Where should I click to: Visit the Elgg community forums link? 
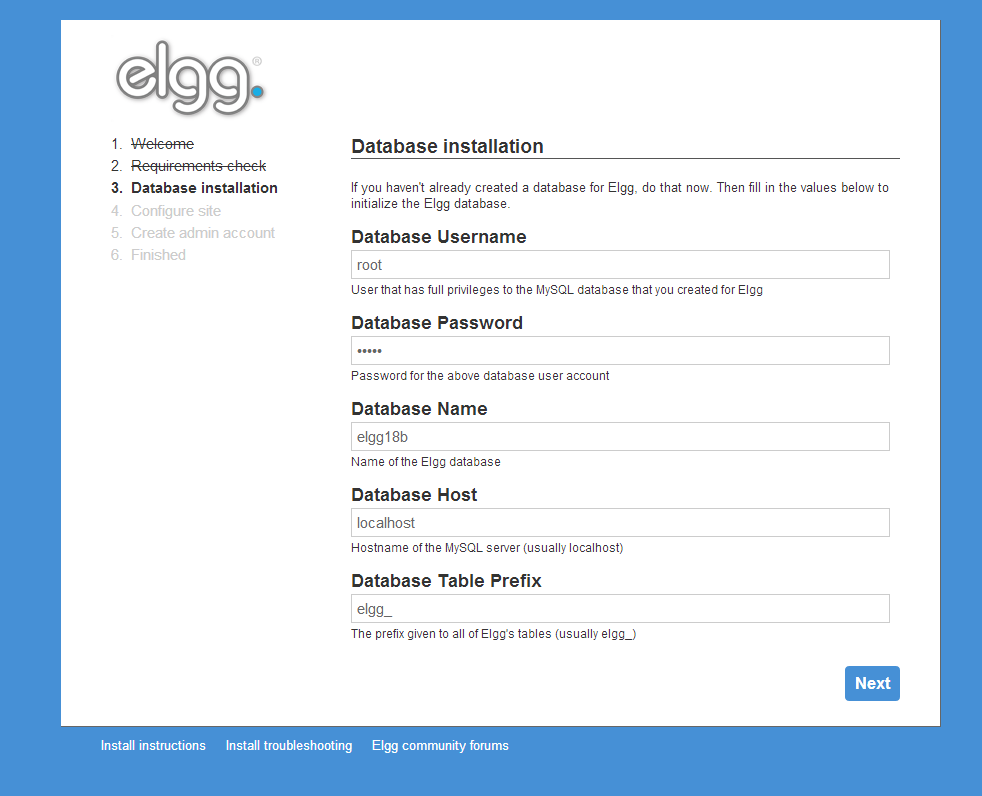pos(440,745)
